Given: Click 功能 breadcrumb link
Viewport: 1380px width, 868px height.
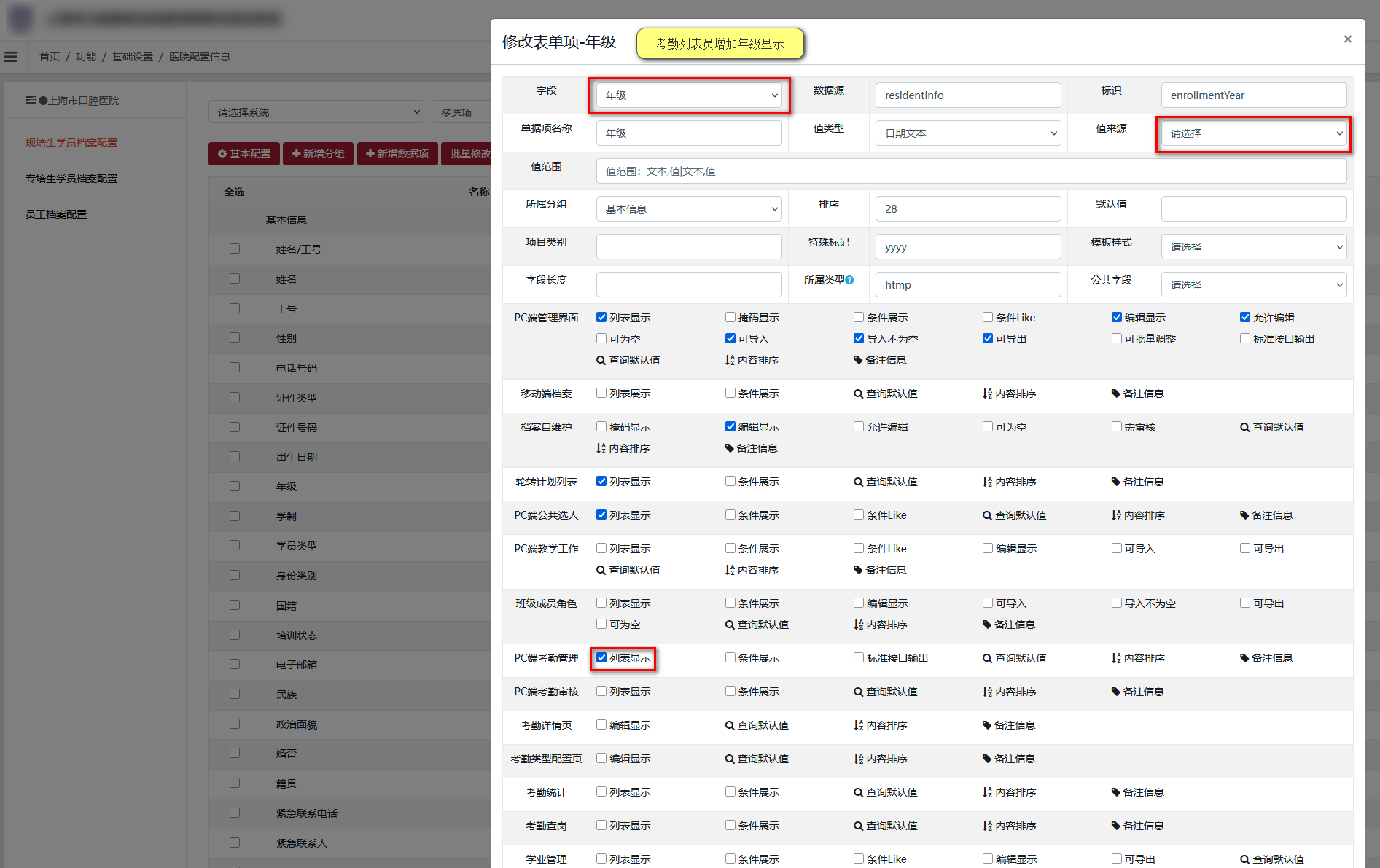Looking at the screenshot, I should (86, 57).
